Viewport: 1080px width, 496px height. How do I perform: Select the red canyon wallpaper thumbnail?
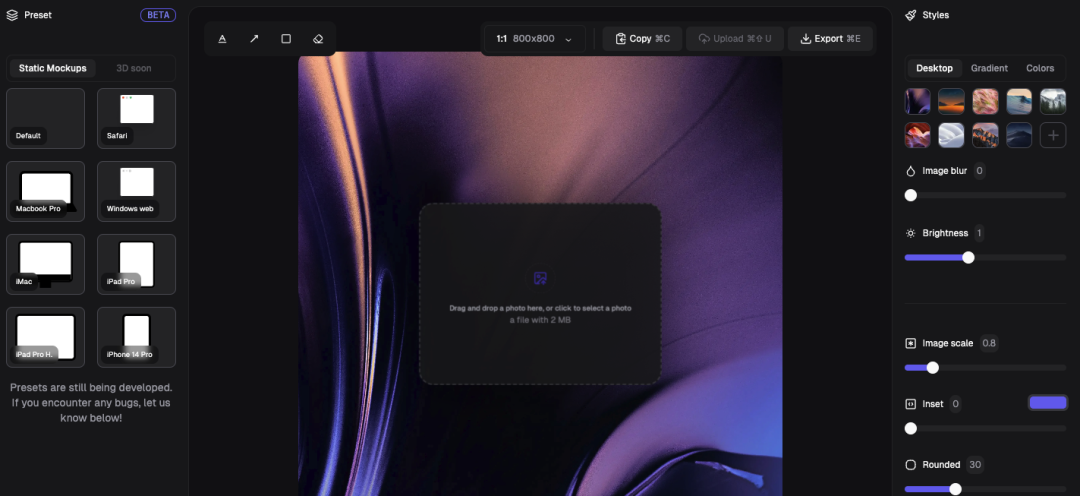click(x=917, y=135)
